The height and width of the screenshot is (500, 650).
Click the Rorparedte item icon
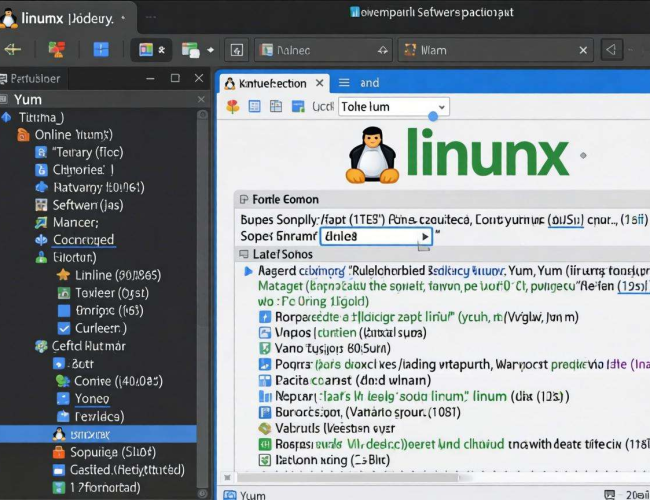tap(264, 317)
